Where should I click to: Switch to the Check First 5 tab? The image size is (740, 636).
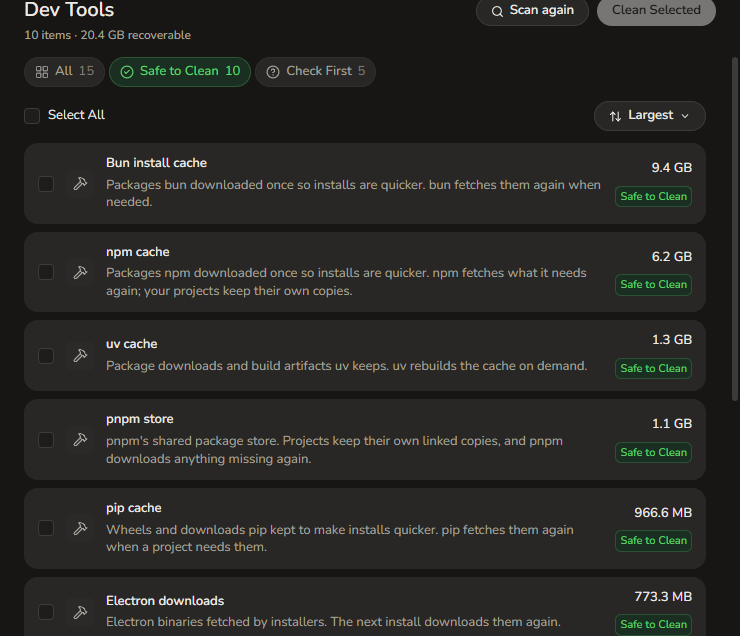pyautogui.click(x=315, y=72)
